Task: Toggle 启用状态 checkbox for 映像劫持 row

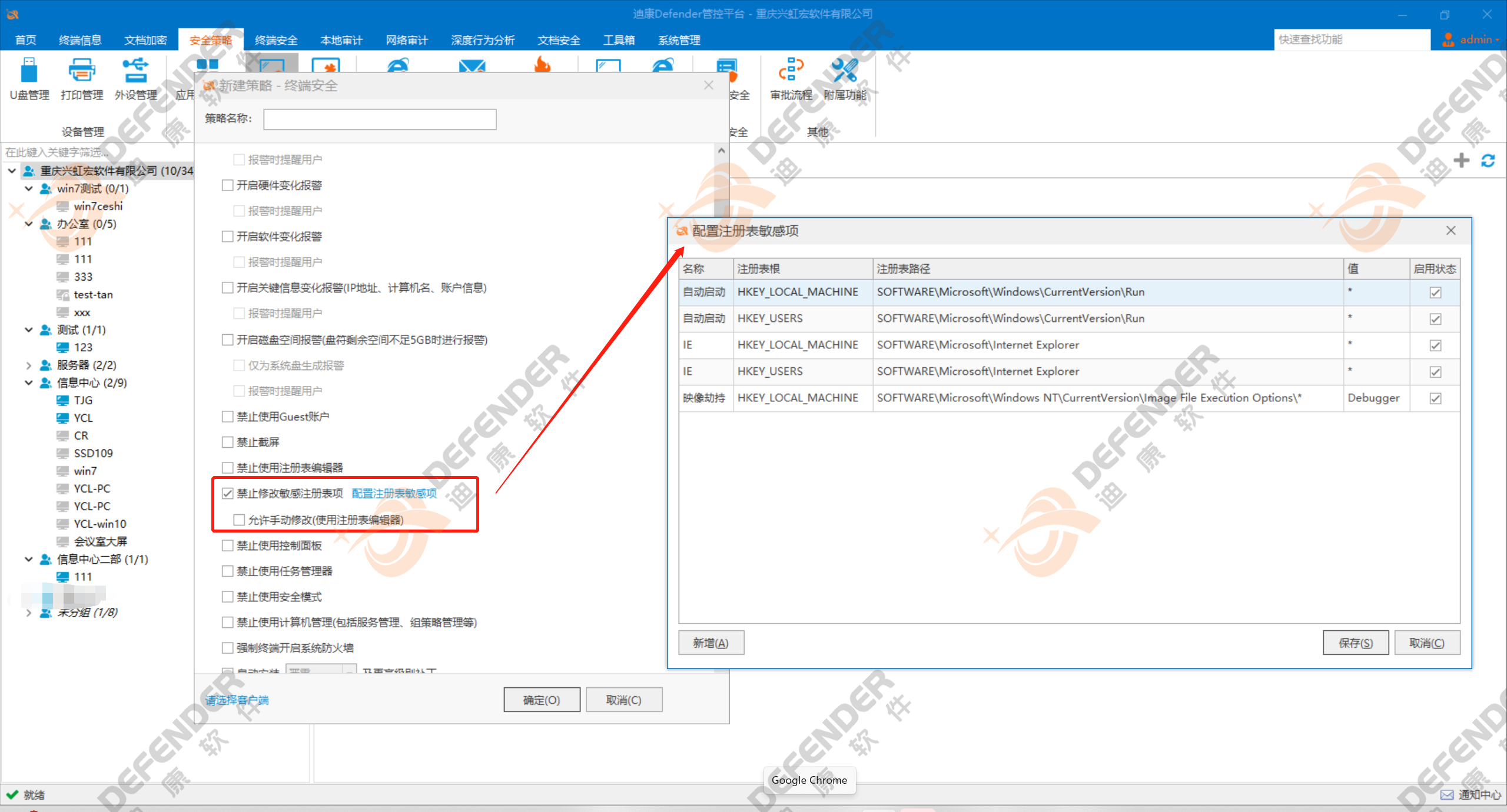Action: pyautogui.click(x=1435, y=398)
